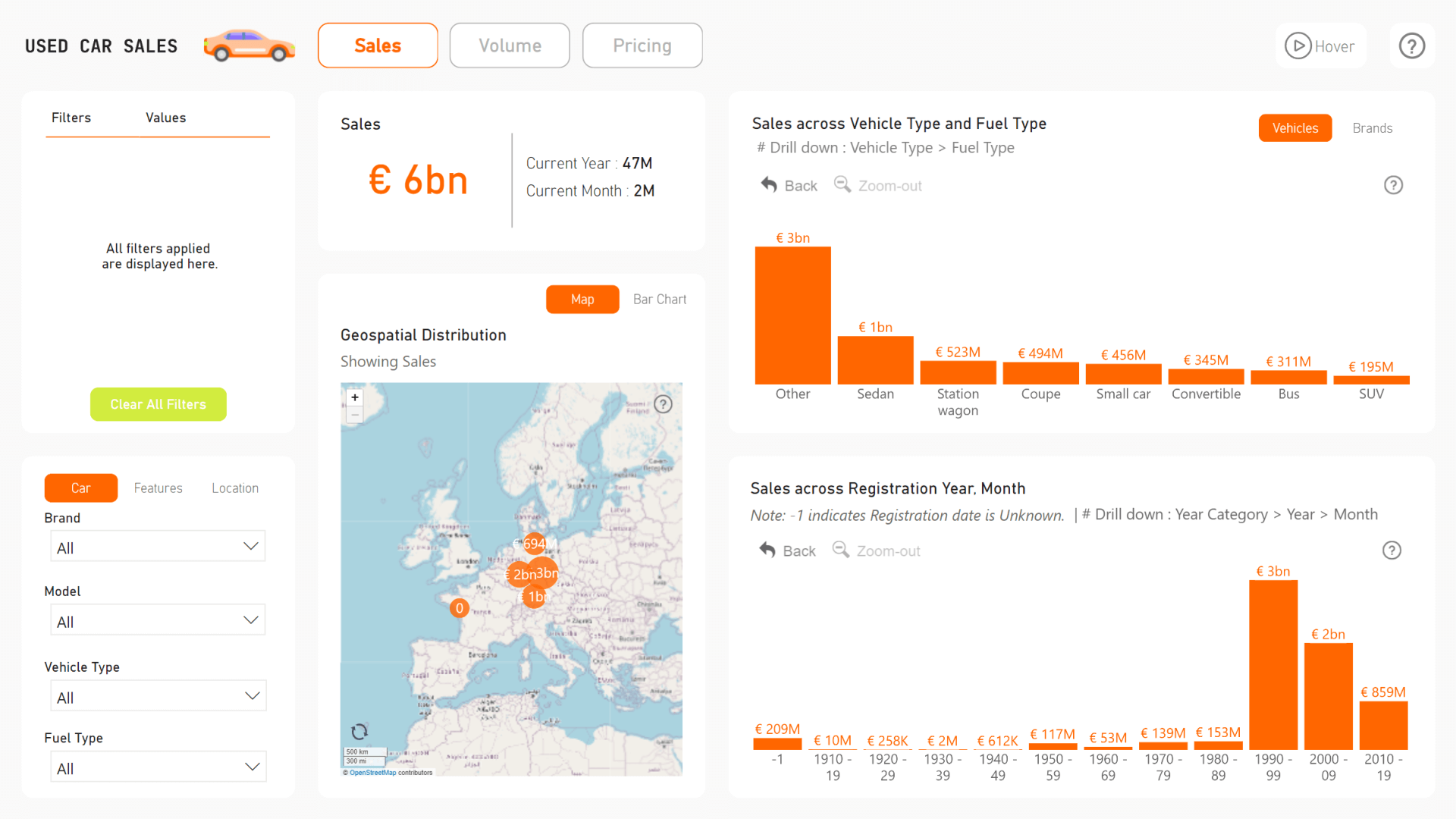This screenshot has height=819, width=1456.
Task: Click the help icon beside Hover
Action: (1411, 45)
